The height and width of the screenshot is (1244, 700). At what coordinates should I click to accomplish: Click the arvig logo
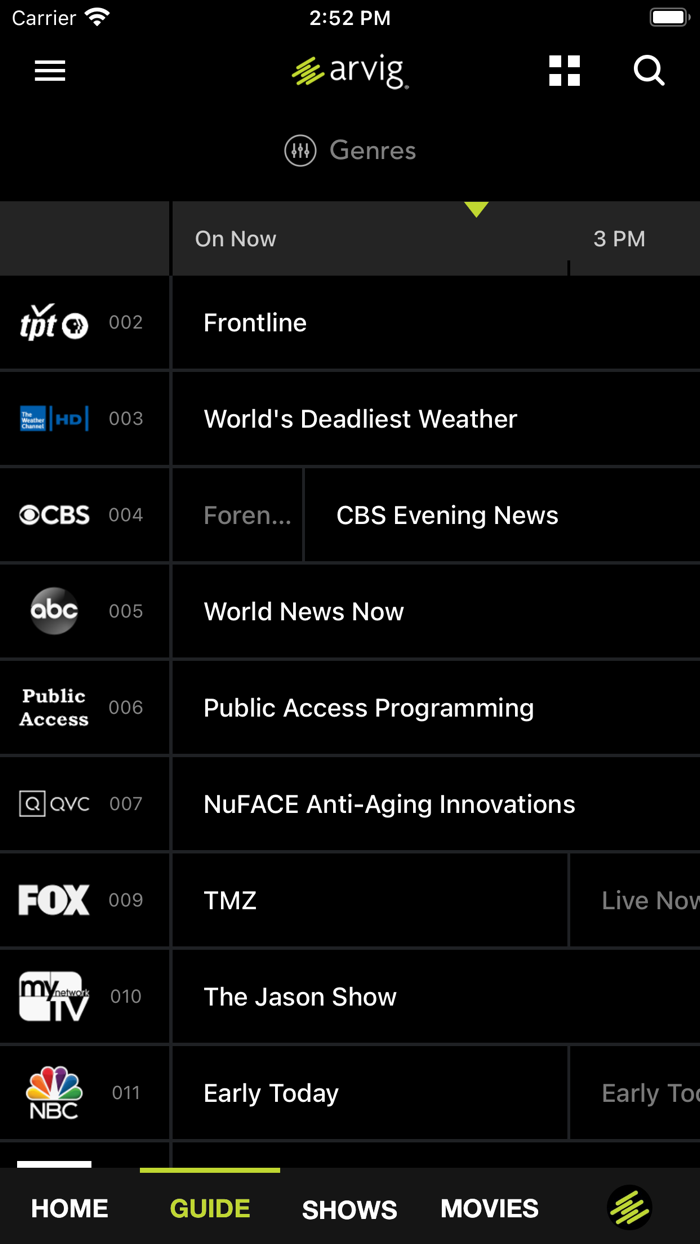tap(349, 70)
